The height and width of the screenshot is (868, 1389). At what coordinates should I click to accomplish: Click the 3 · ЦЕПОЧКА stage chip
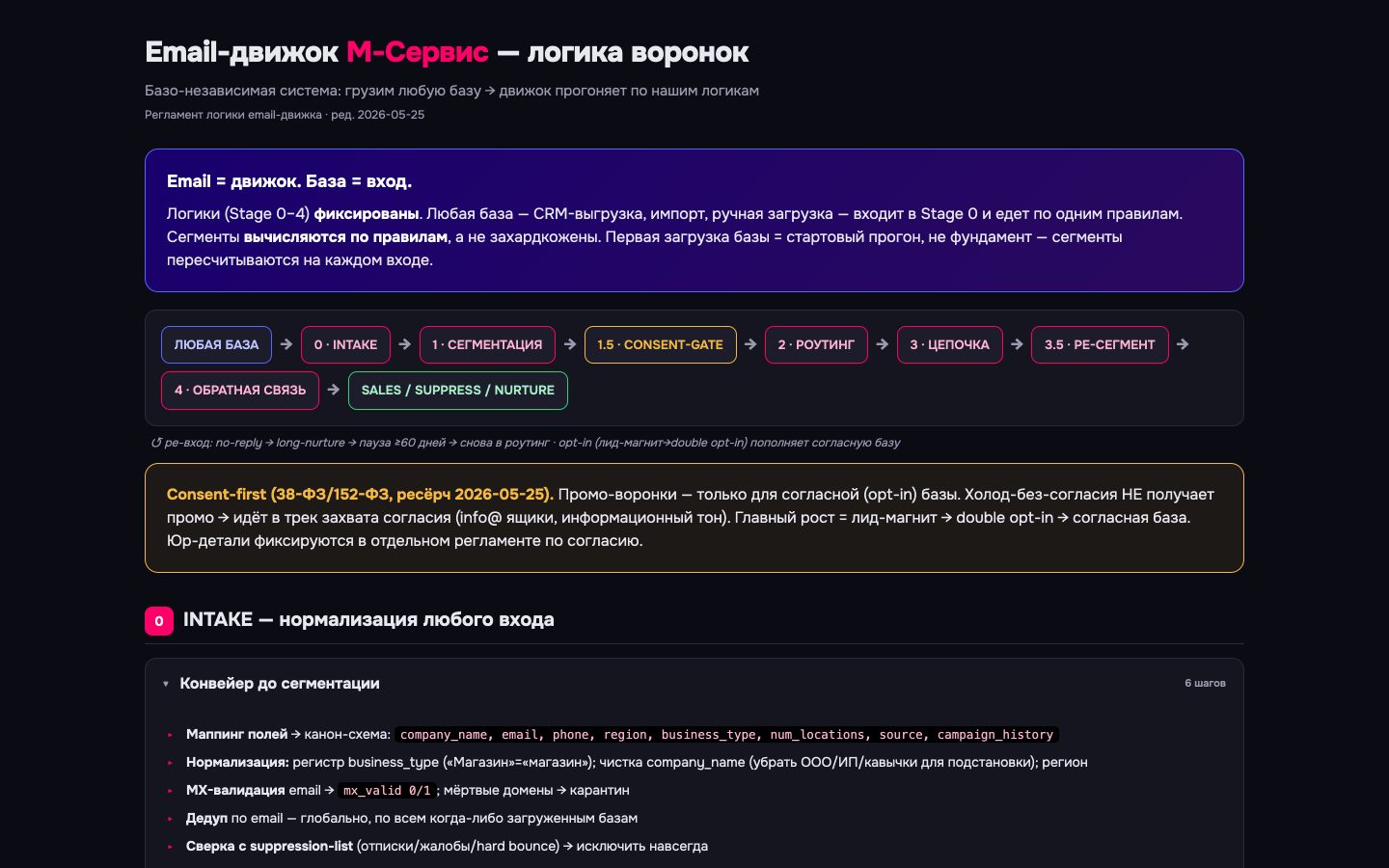pos(950,344)
